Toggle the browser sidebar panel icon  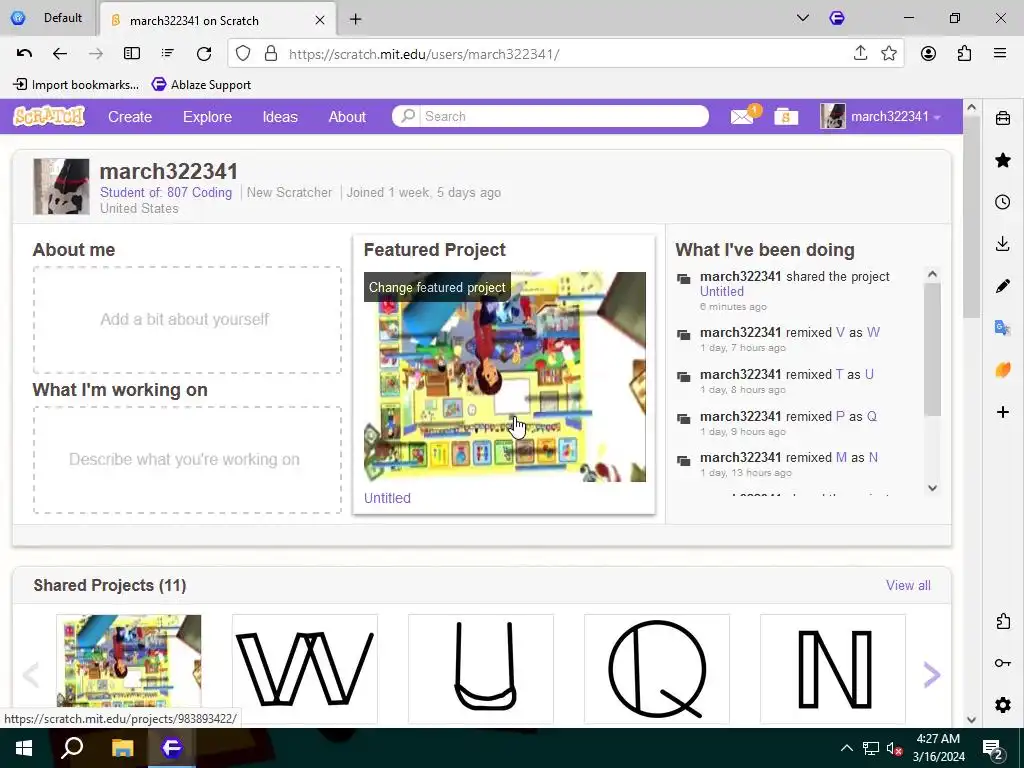[x=131, y=54]
